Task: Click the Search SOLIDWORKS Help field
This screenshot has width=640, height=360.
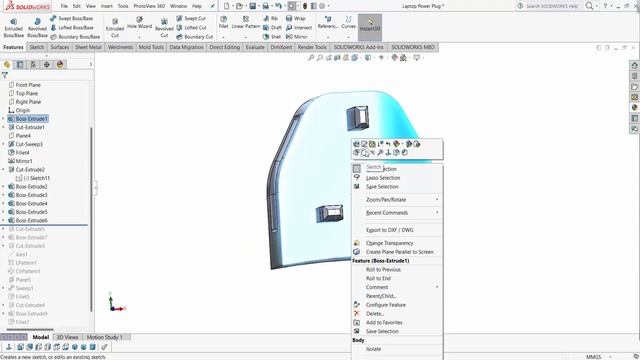Action: point(551,6)
